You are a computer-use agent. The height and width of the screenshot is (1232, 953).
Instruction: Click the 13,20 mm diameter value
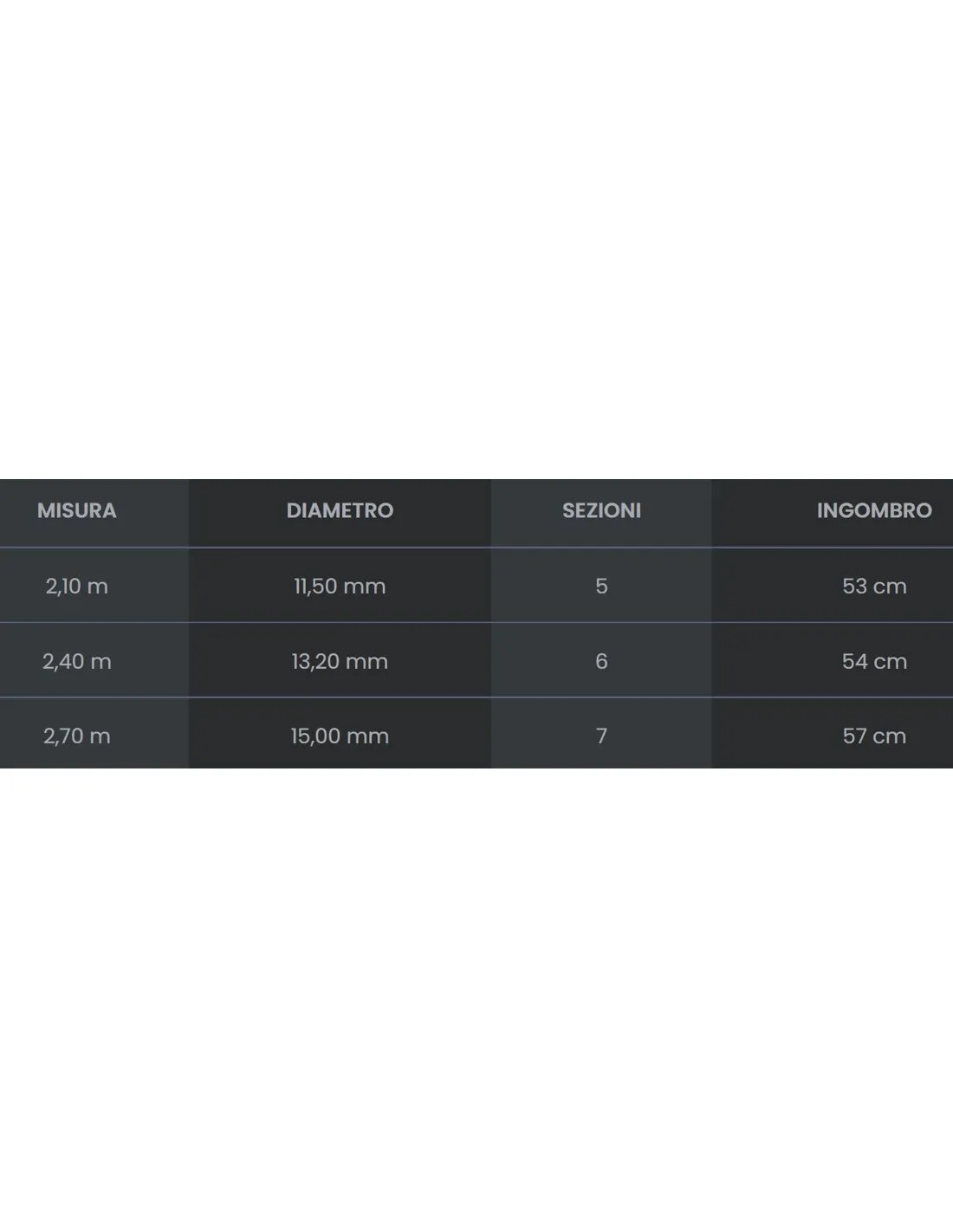click(340, 661)
